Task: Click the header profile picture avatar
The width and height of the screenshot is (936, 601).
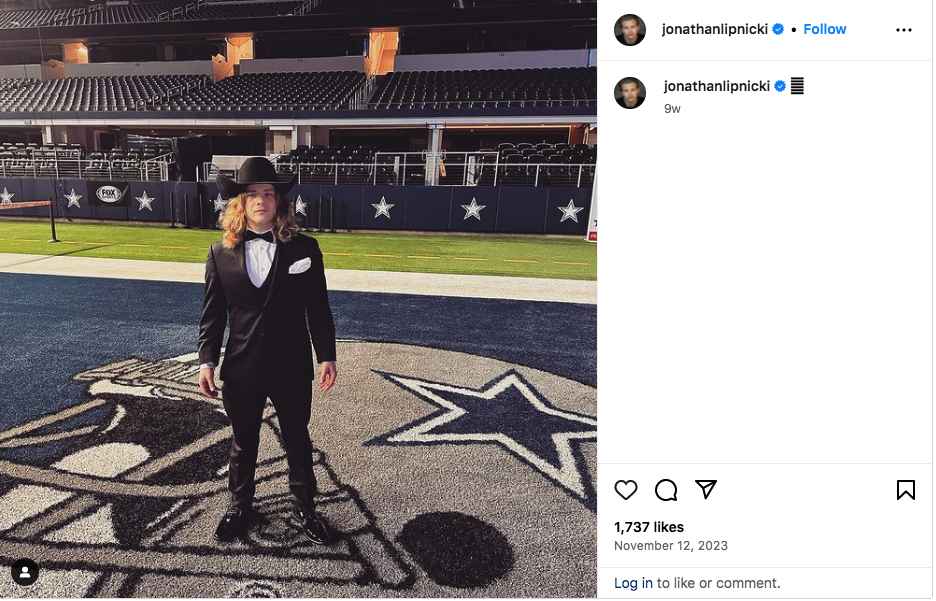Action: 630,30
